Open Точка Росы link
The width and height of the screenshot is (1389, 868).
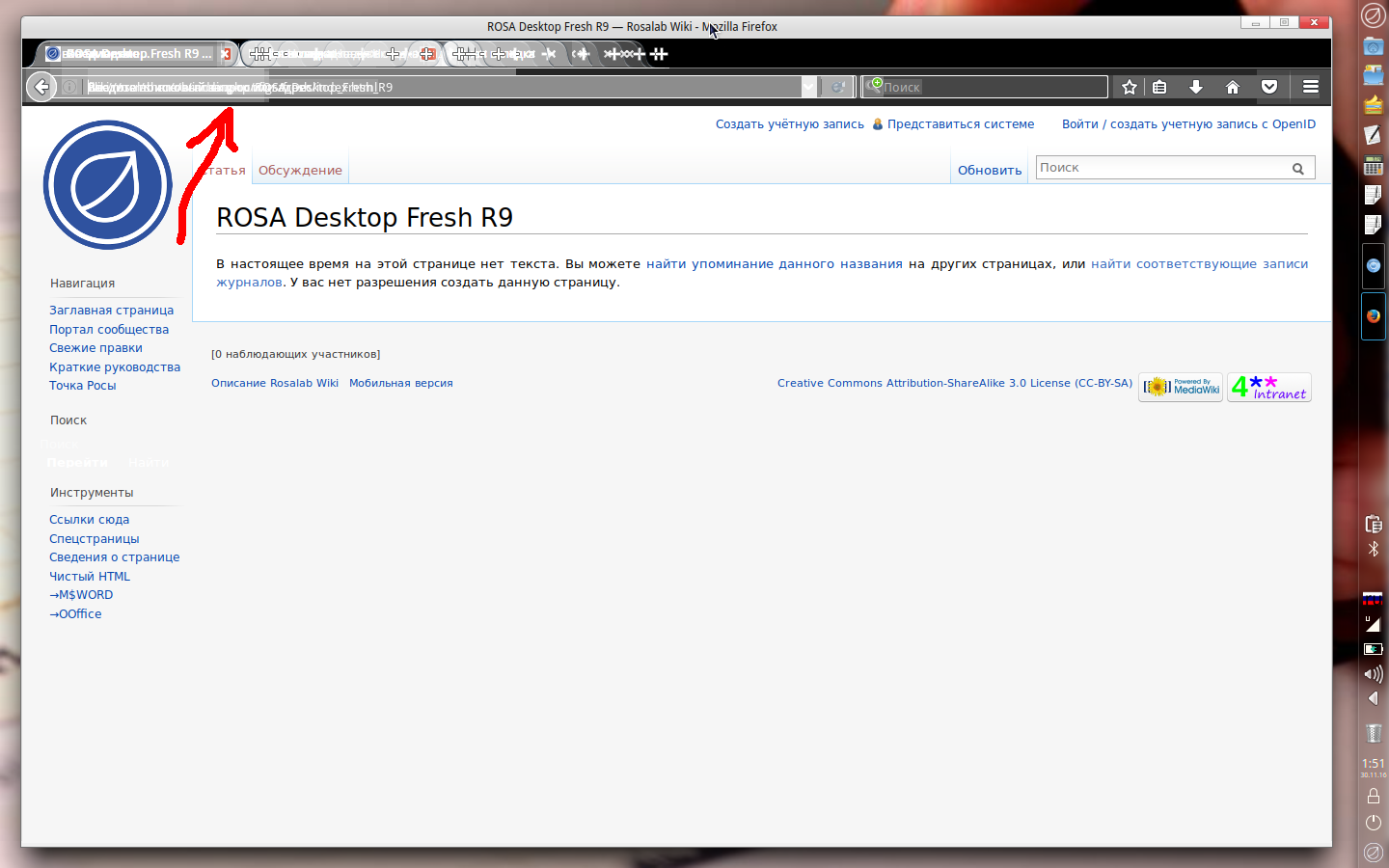click(x=83, y=386)
